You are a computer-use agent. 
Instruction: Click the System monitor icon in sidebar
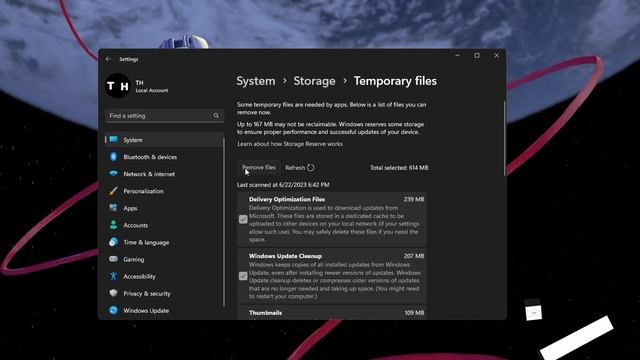click(113, 140)
